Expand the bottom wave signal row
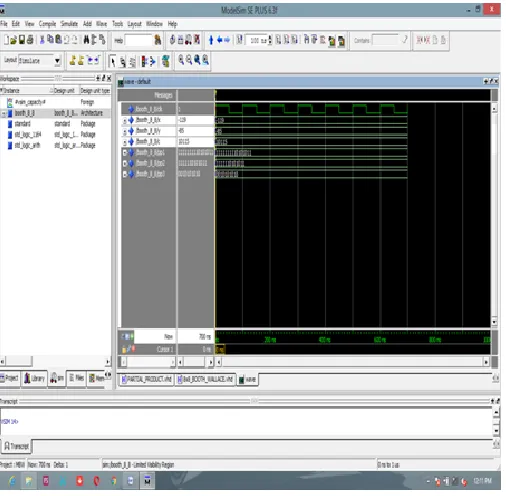 [x=125, y=174]
